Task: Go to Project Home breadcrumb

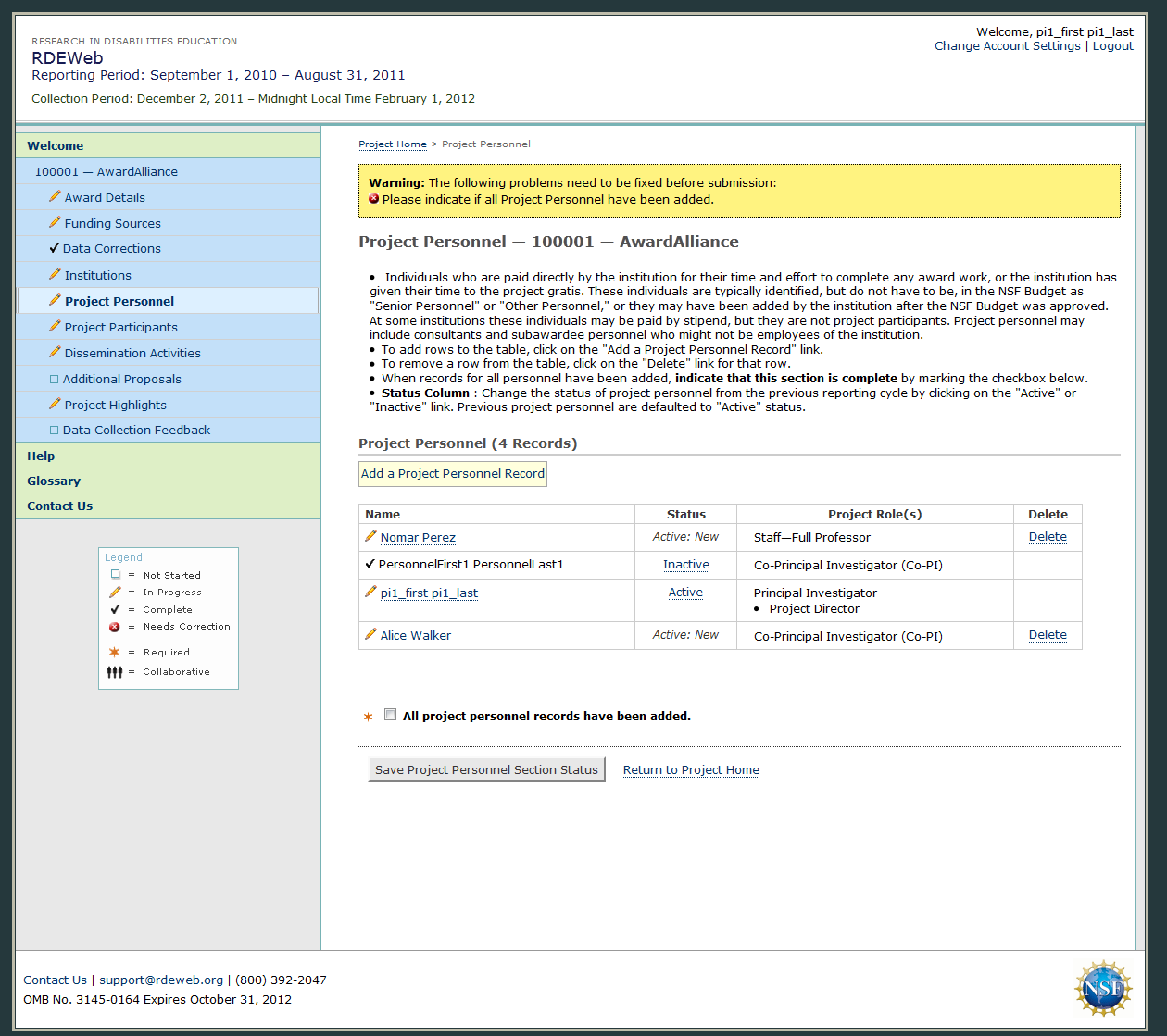Action: point(393,144)
